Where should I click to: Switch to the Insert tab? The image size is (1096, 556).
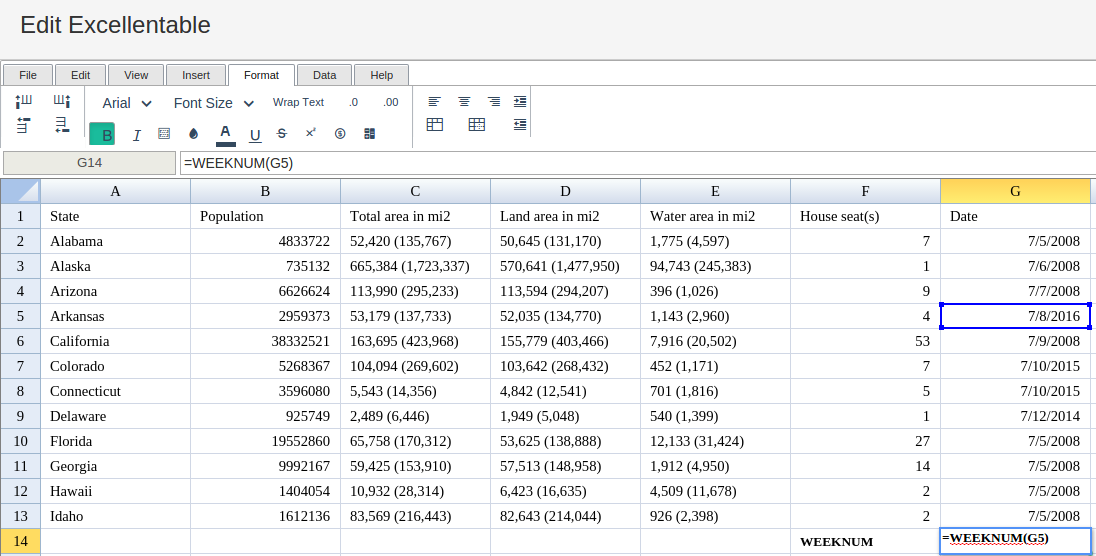click(x=196, y=75)
